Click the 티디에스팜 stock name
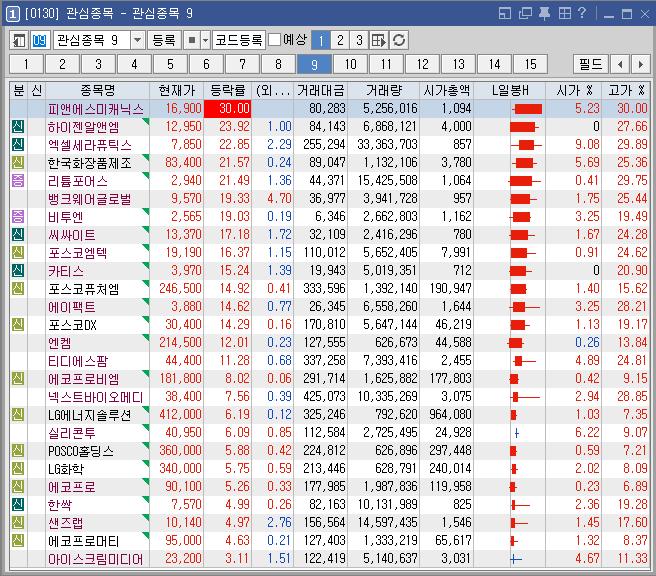656x576 pixels. pos(78,361)
